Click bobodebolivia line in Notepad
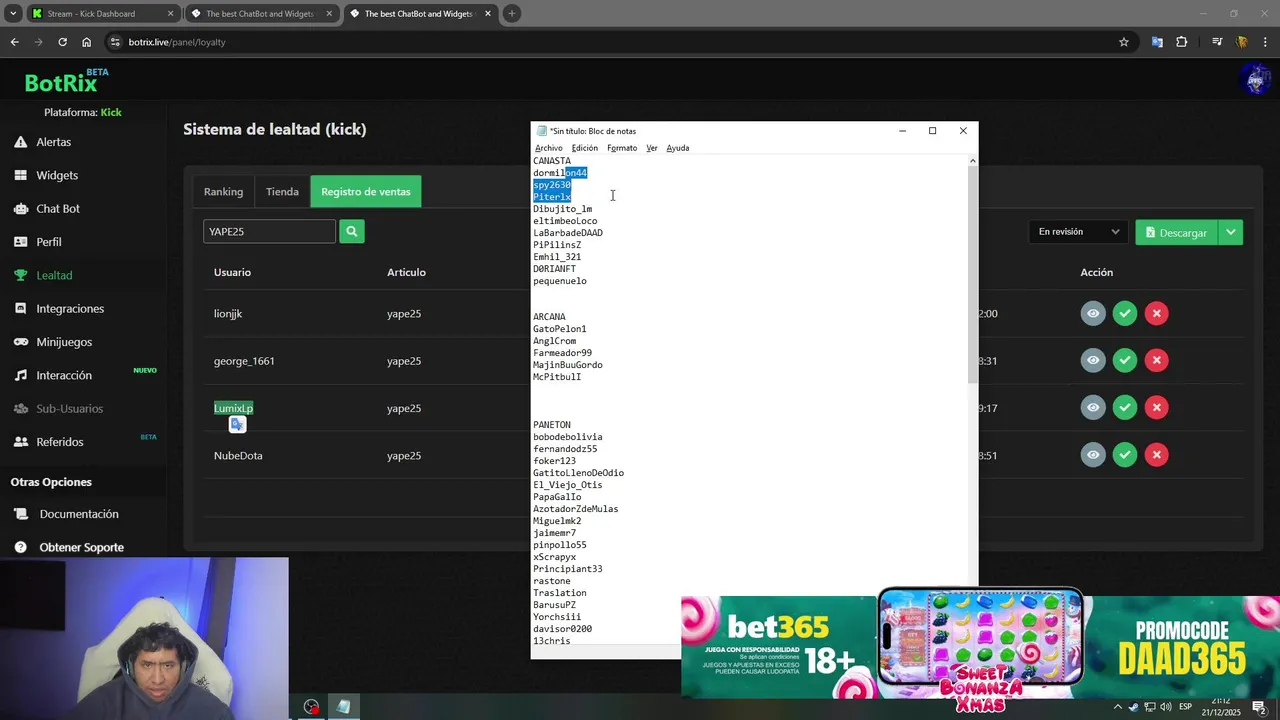This screenshot has width=1280, height=720. pos(568,437)
